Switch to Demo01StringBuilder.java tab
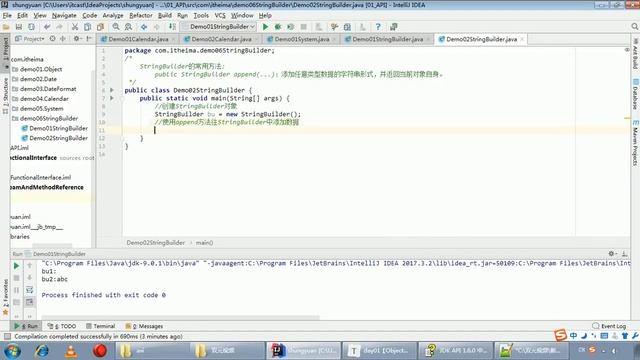This screenshot has width=640, height=360. 387,39
